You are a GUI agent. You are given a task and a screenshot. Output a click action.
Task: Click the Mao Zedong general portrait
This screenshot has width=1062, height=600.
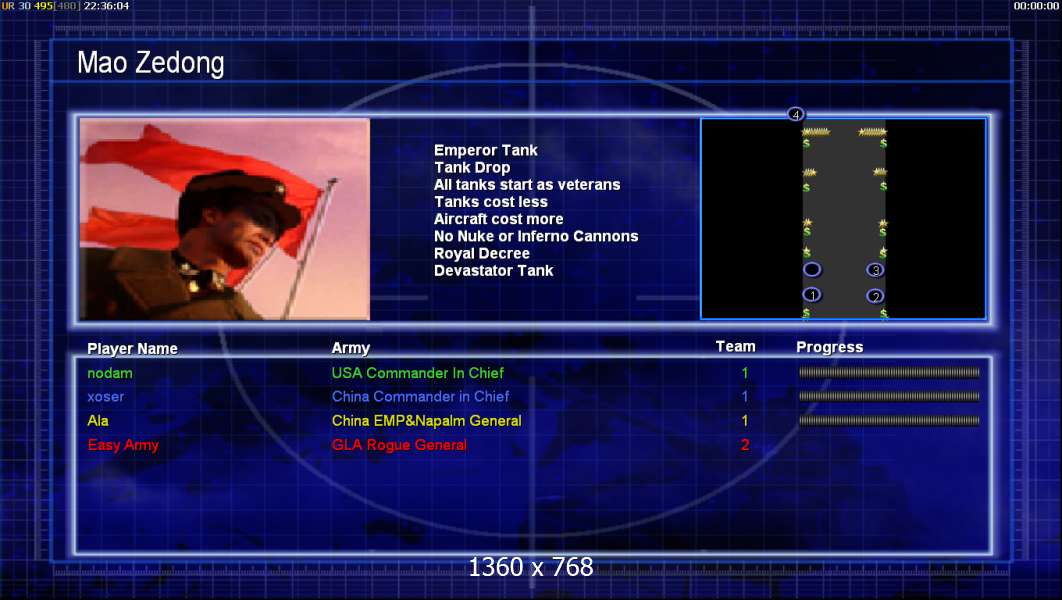pos(225,219)
